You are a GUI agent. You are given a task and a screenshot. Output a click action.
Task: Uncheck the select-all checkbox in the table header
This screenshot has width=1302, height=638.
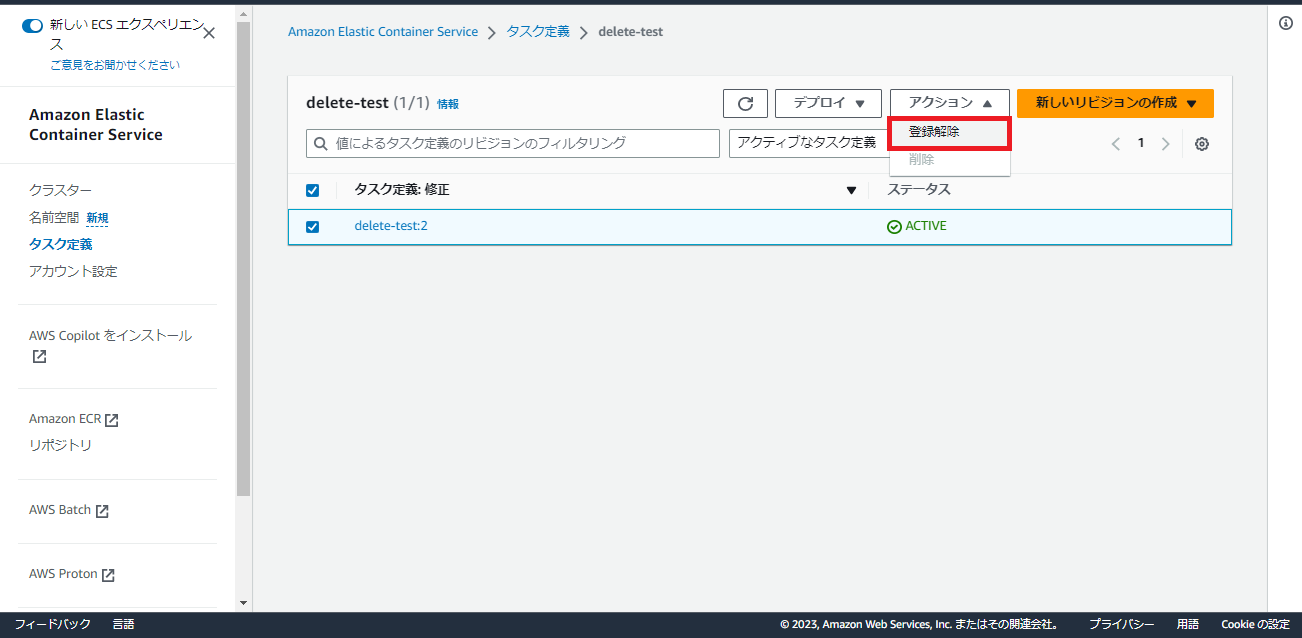pos(312,190)
